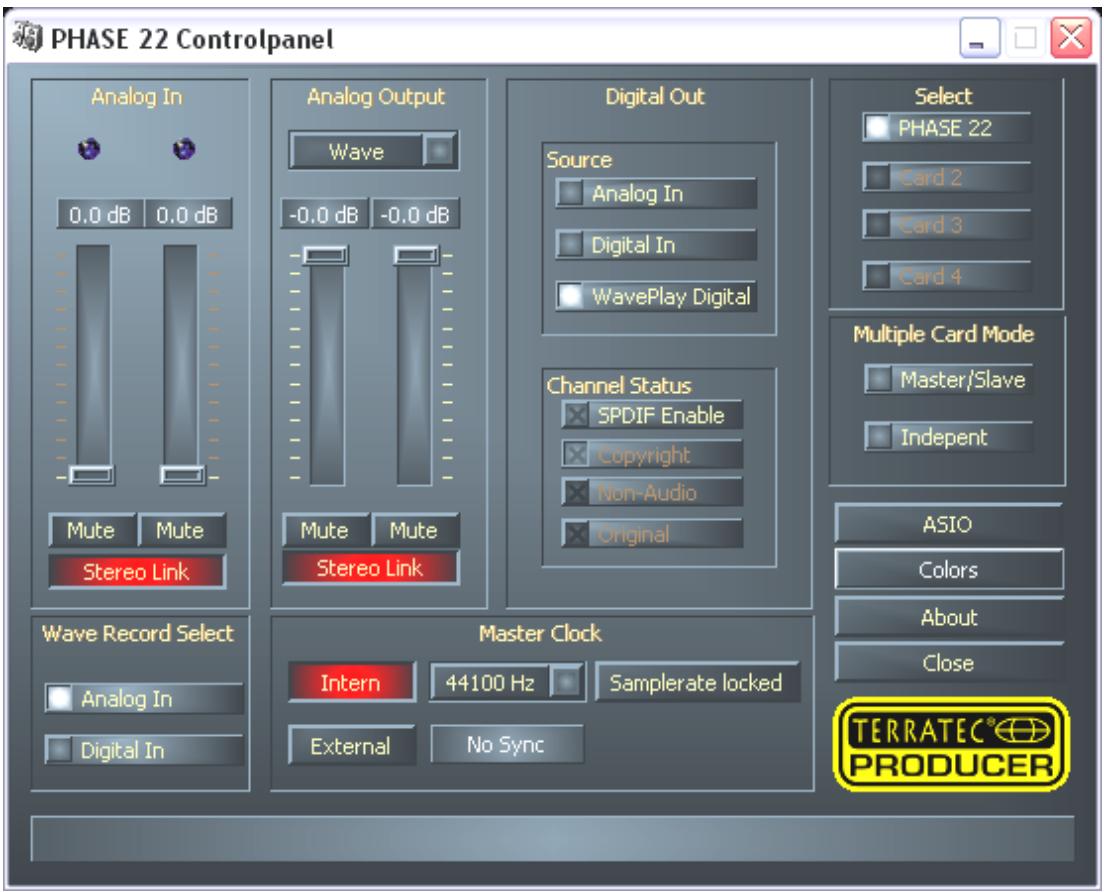This screenshot has width=1104, height=892.
Task: Toggle the SPDIF Enable checkbox
Action: pos(652,415)
